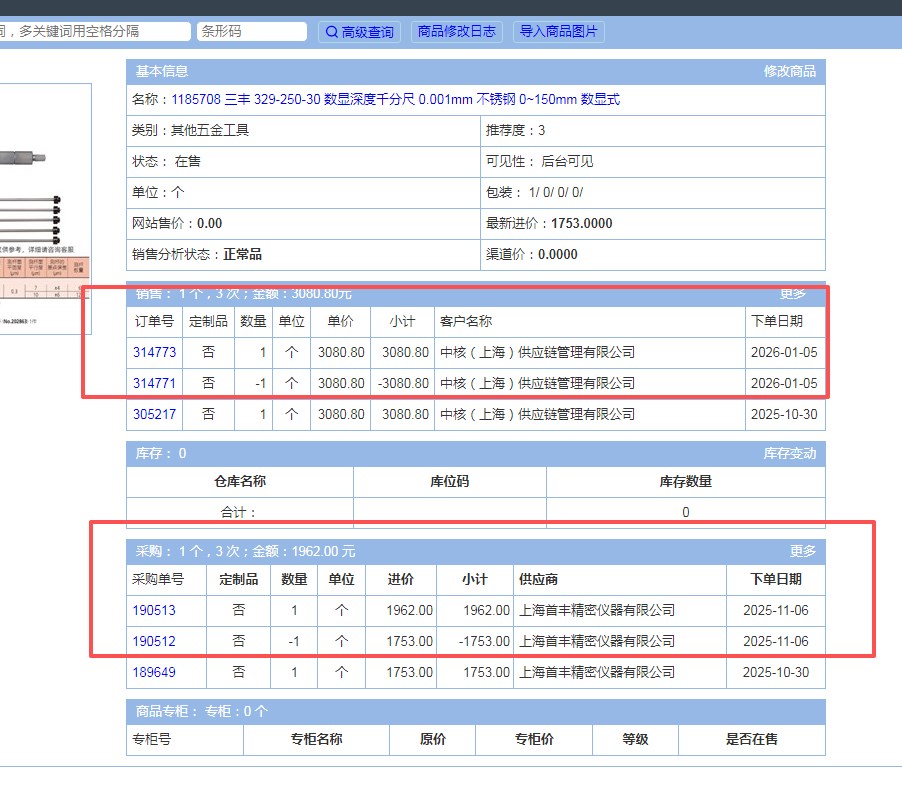
Task: Click the supplier name in purchase 189649 row
Action: 597,672
